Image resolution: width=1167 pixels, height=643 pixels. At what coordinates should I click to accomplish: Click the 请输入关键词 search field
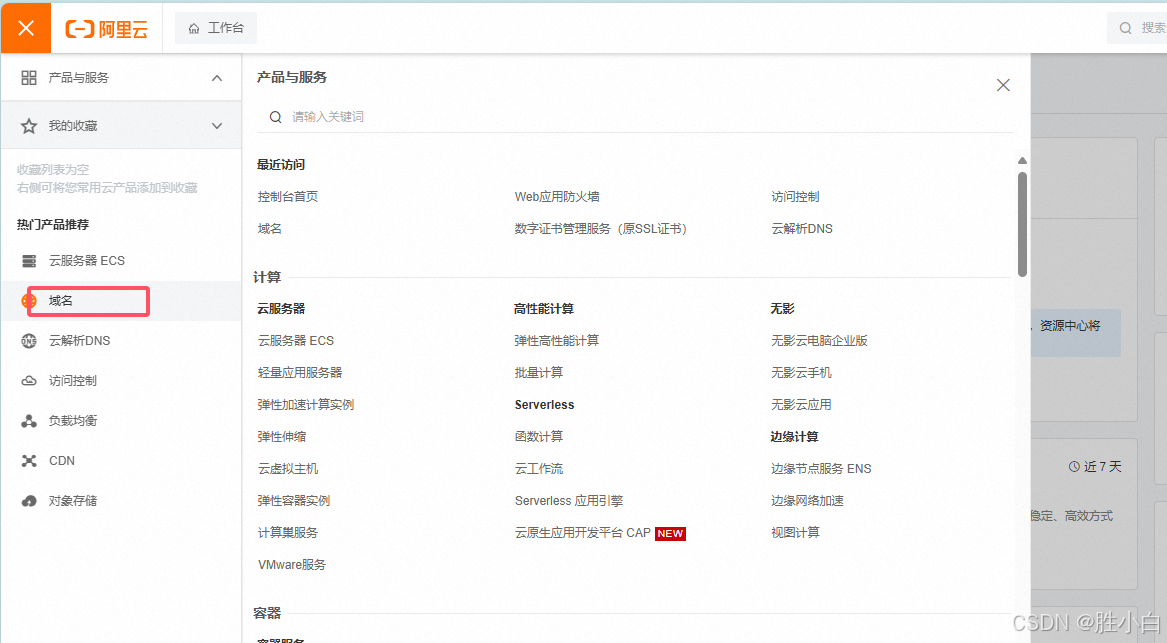tap(635, 117)
